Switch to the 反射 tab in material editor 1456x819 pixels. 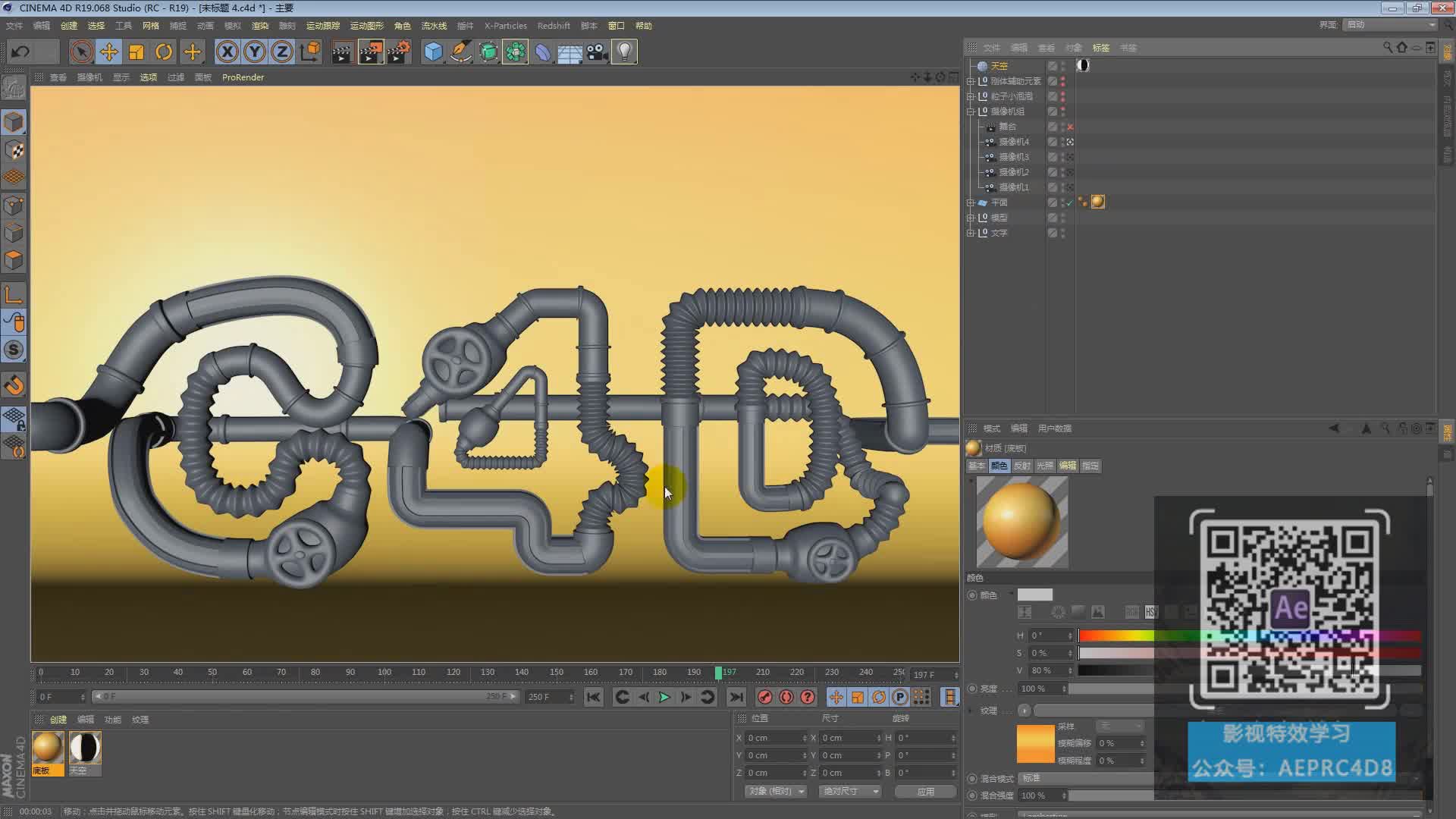(1021, 466)
